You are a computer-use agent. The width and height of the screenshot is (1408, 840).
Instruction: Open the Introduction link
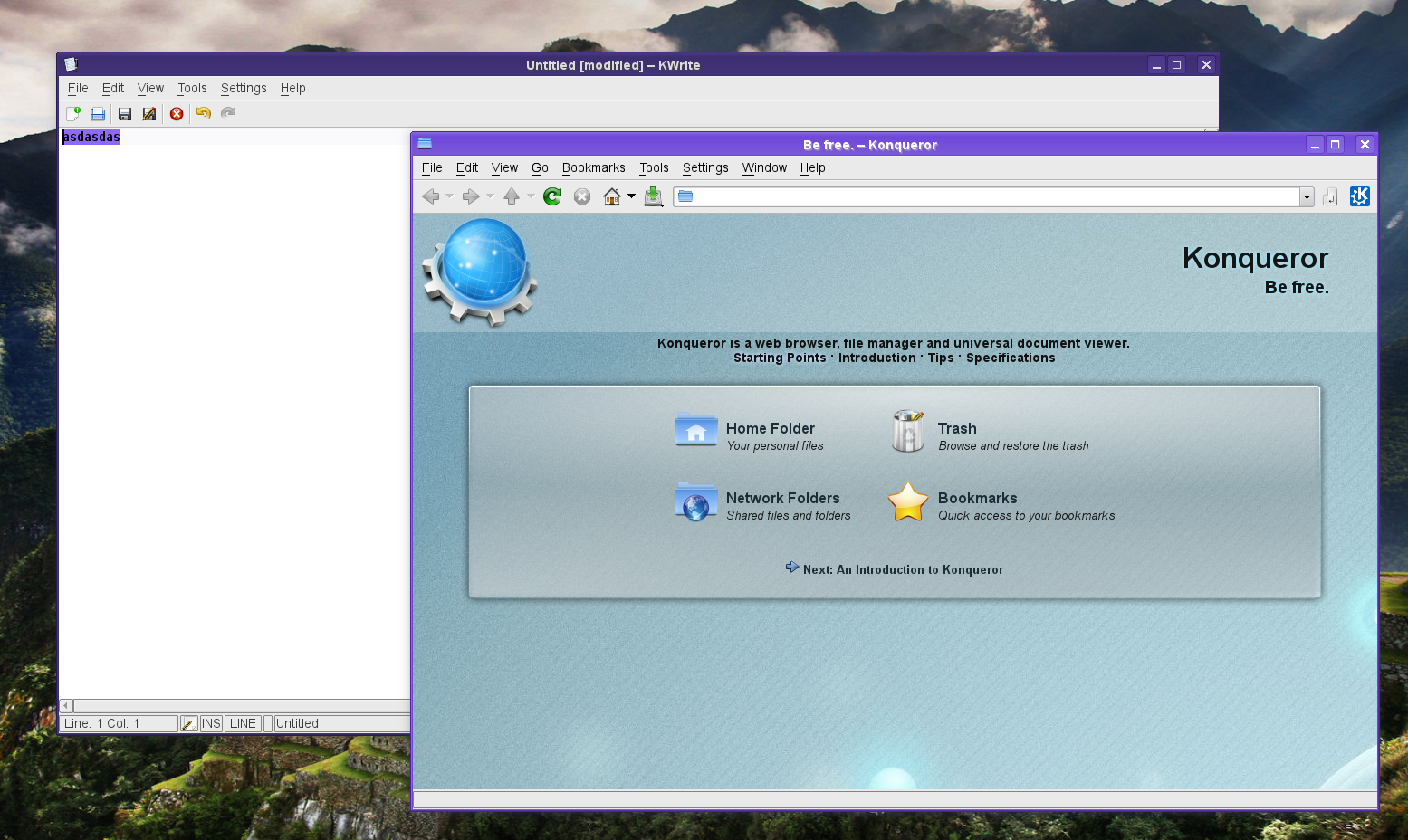pos(877,358)
